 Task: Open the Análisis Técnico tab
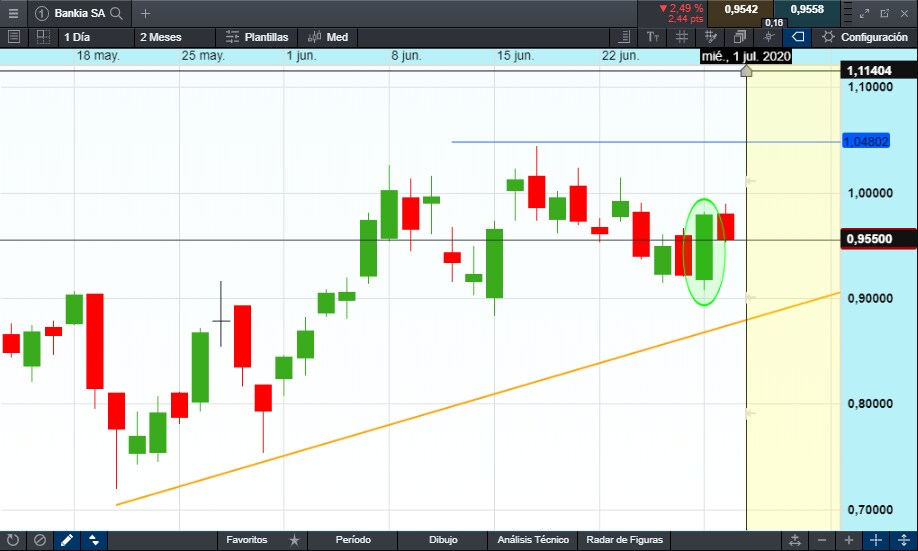(x=533, y=540)
